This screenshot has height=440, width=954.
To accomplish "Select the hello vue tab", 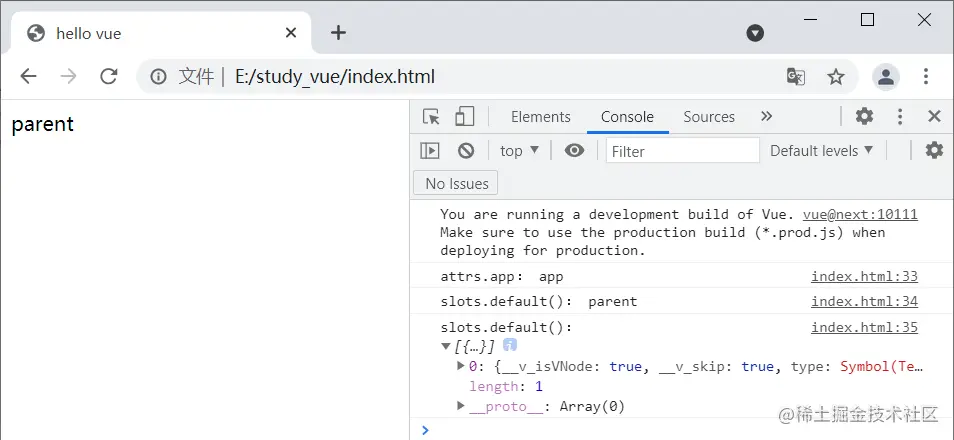I will coord(161,33).
